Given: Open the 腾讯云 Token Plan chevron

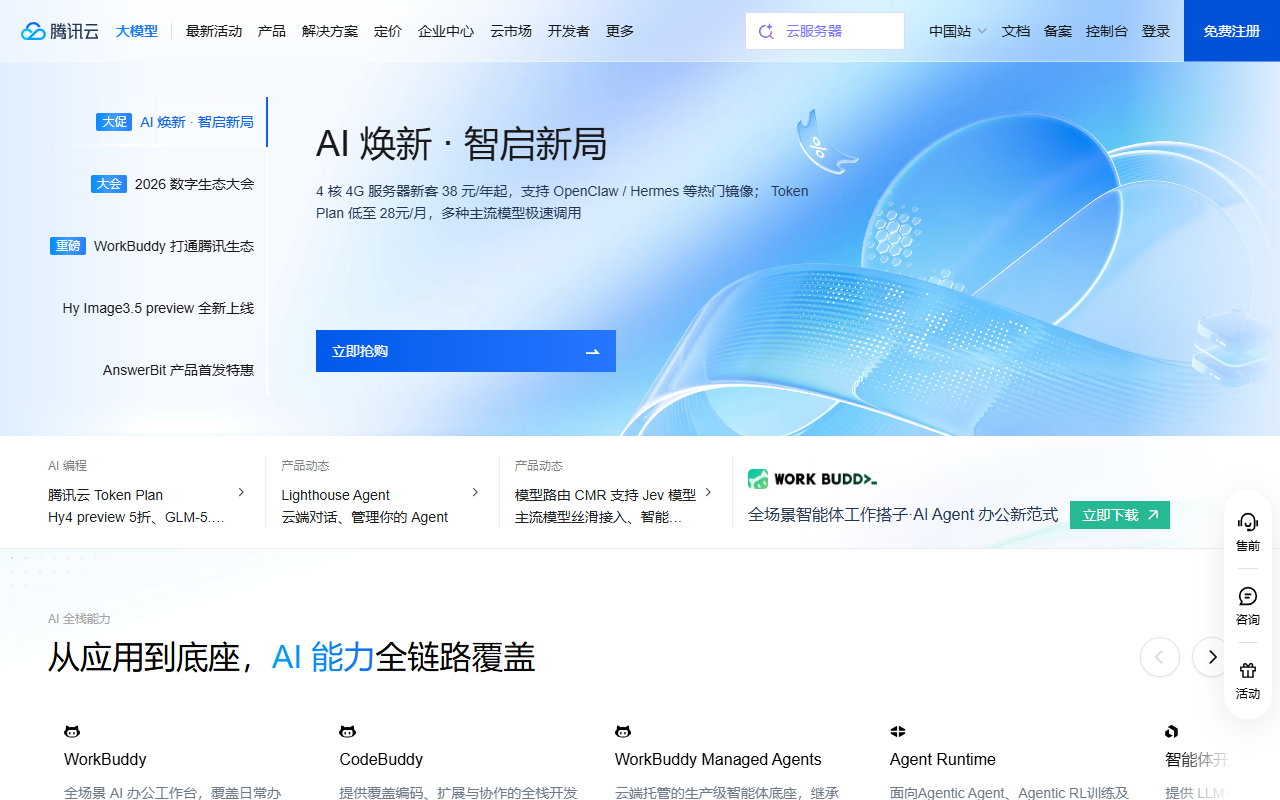Looking at the screenshot, I should coord(241,492).
